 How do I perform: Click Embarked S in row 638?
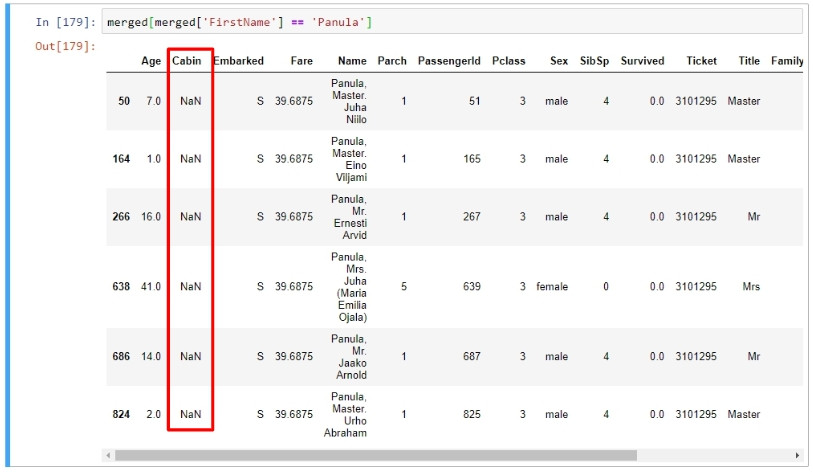[260, 286]
